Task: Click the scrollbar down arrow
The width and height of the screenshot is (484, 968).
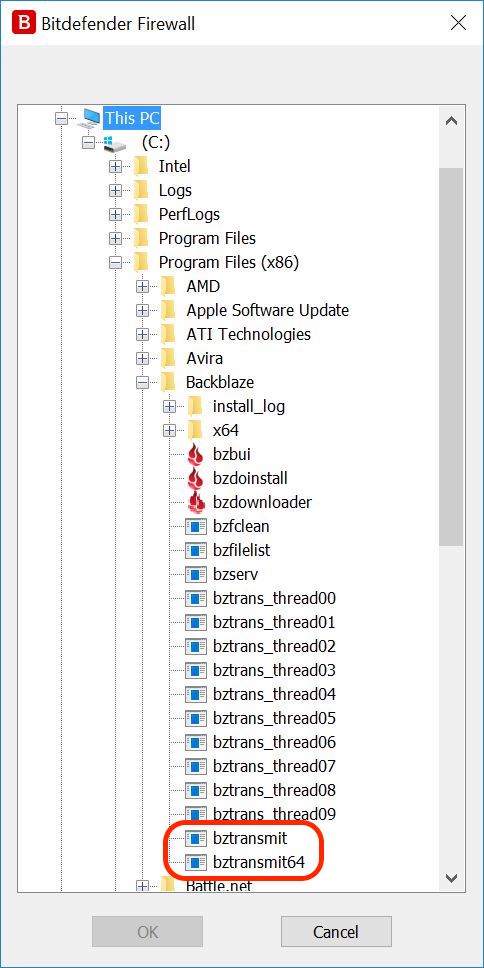Action: click(451, 878)
